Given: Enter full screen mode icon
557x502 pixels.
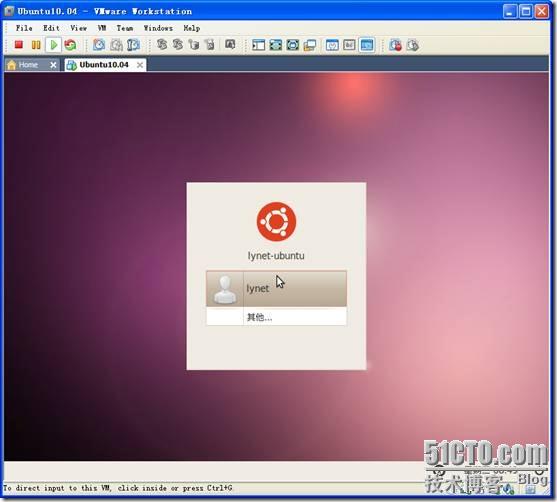Looking at the screenshot, I should (293, 45).
